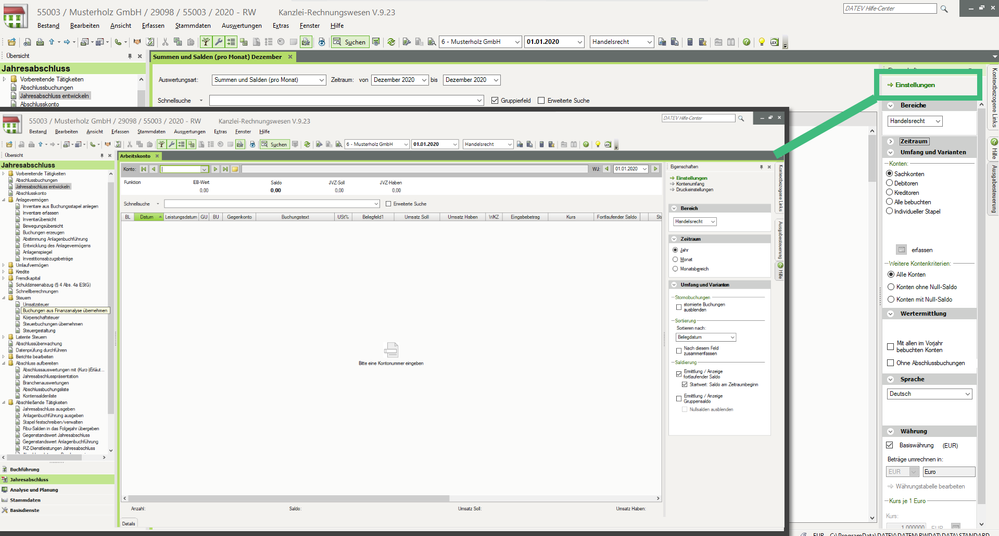Select Debitoren radio button
The image size is (999, 536).
[889, 183]
